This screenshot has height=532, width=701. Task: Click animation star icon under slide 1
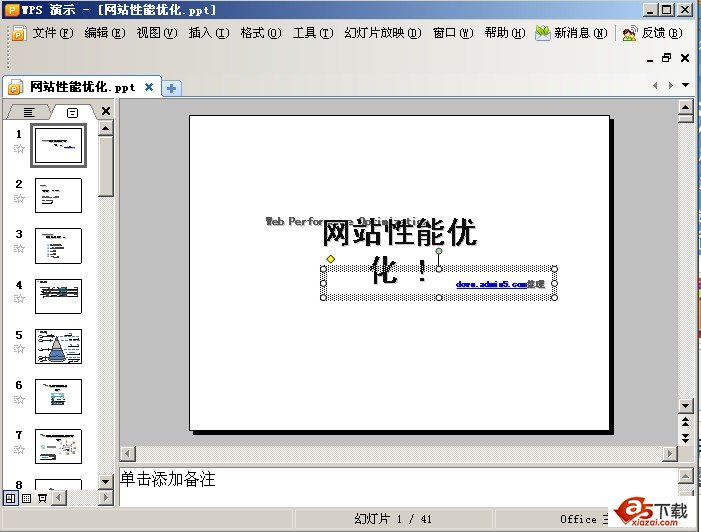[x=19, y=149]
